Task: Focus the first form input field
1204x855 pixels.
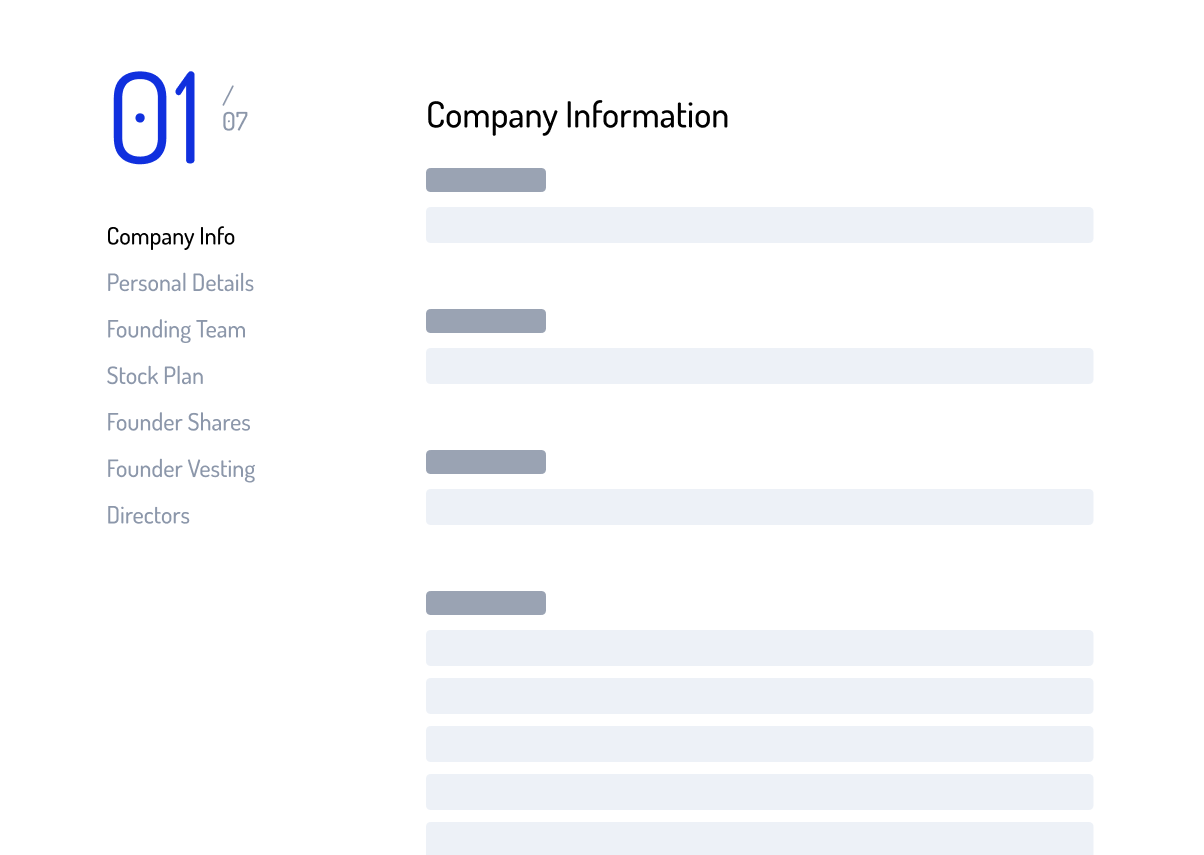Action: pyautogui.click(x=759, y=225)
